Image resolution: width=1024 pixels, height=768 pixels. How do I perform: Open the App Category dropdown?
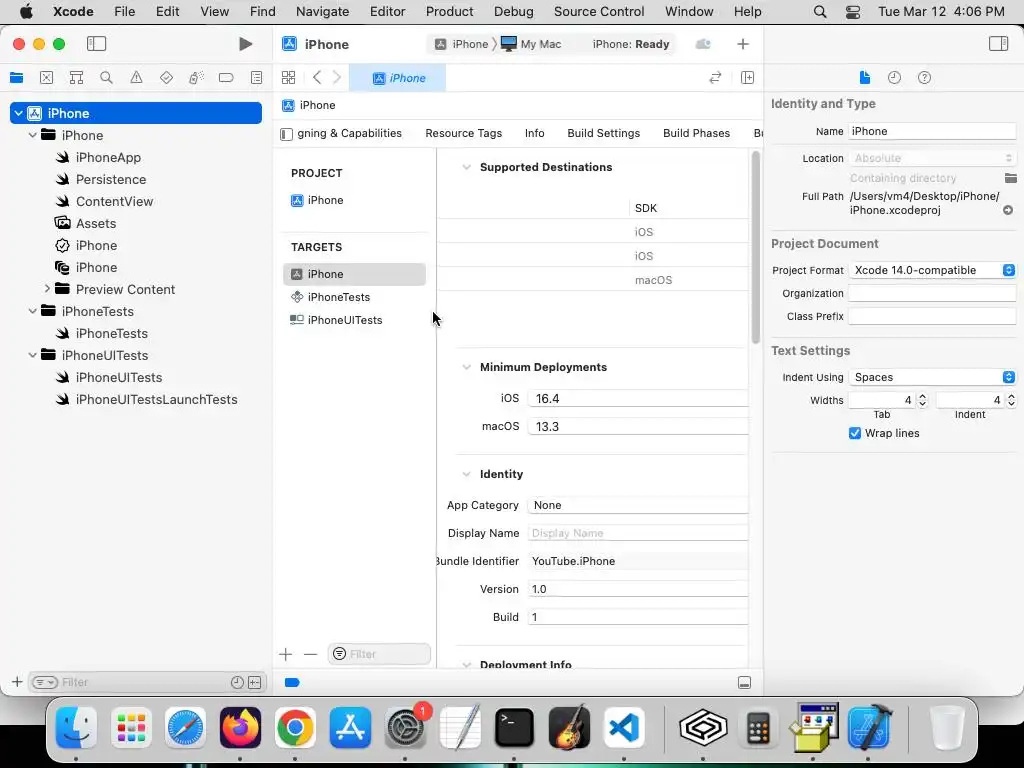click(x=637, y=505)
